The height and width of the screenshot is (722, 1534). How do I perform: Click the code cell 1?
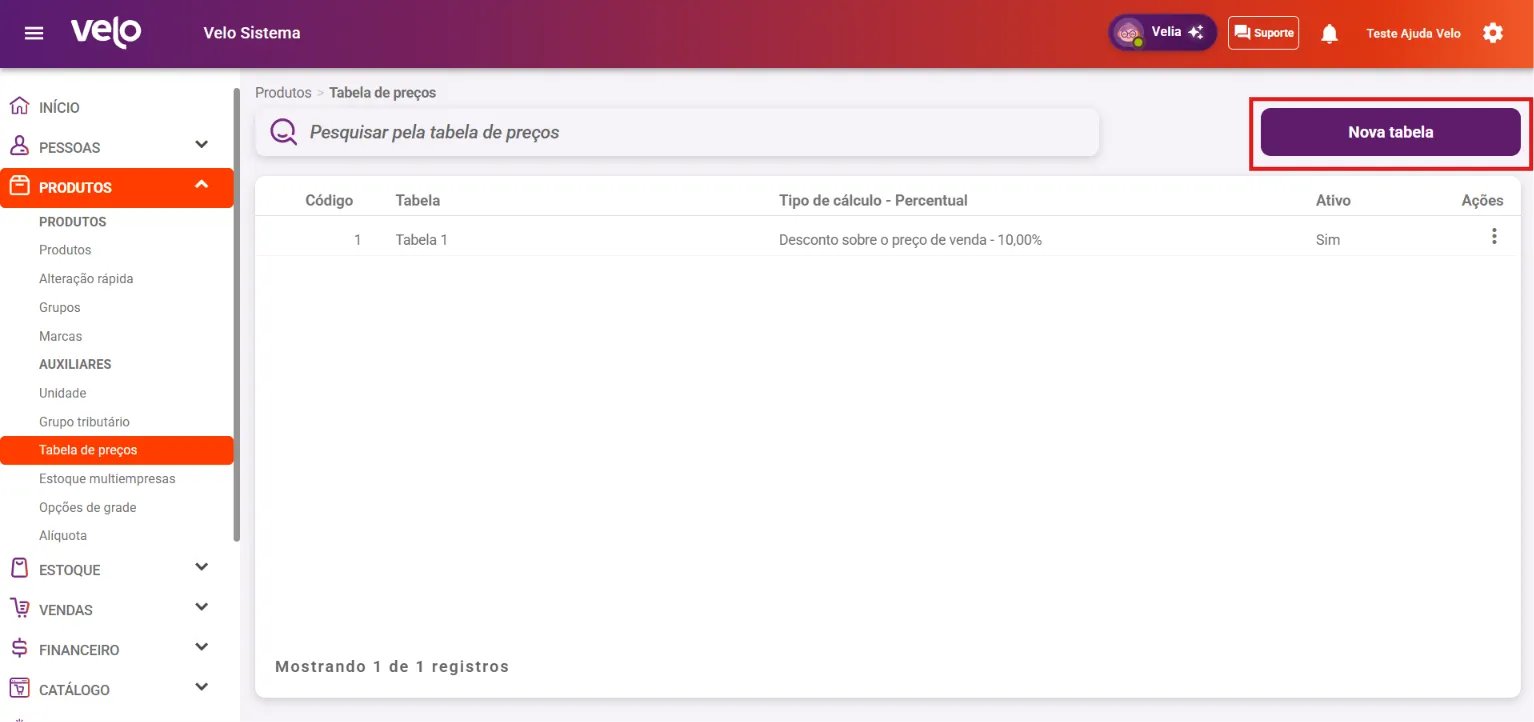[x=357, y=240]
